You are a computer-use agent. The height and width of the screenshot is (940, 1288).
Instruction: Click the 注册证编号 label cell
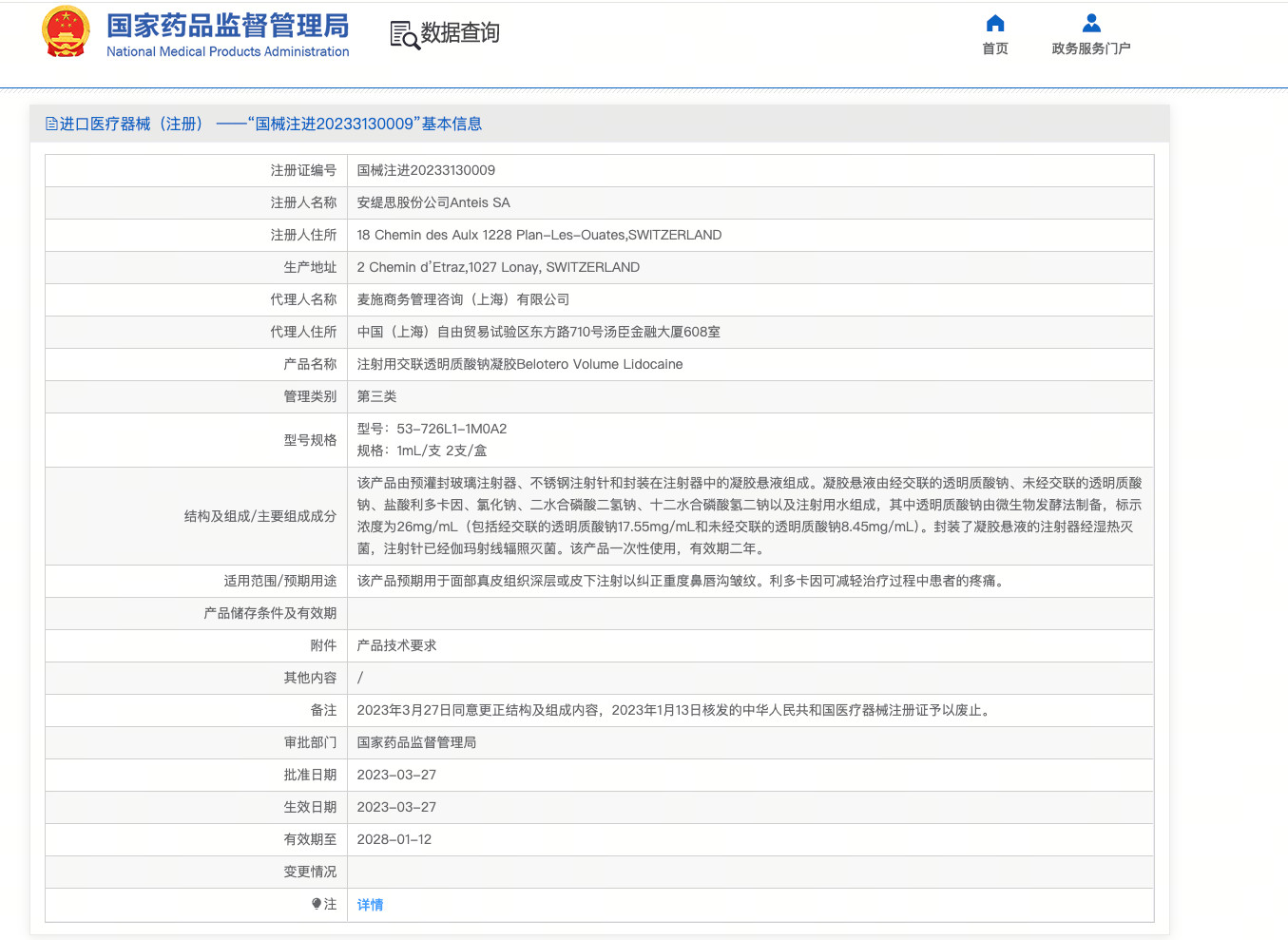197,170
